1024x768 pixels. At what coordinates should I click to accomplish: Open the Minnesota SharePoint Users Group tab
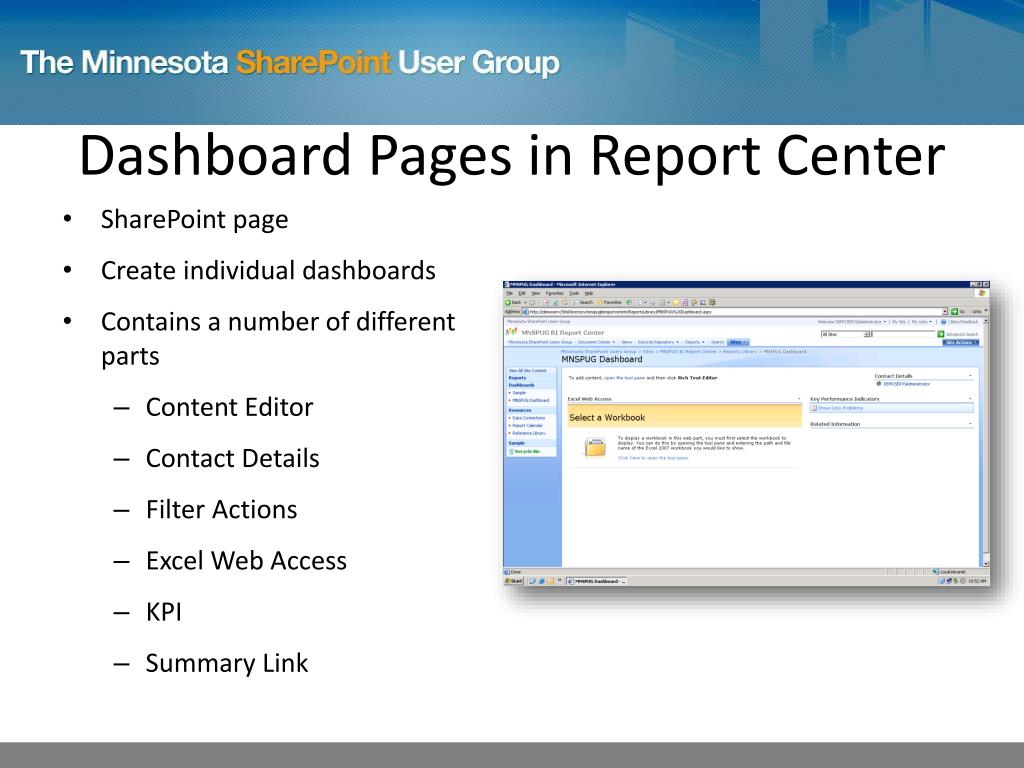click(x=541, y=342)
